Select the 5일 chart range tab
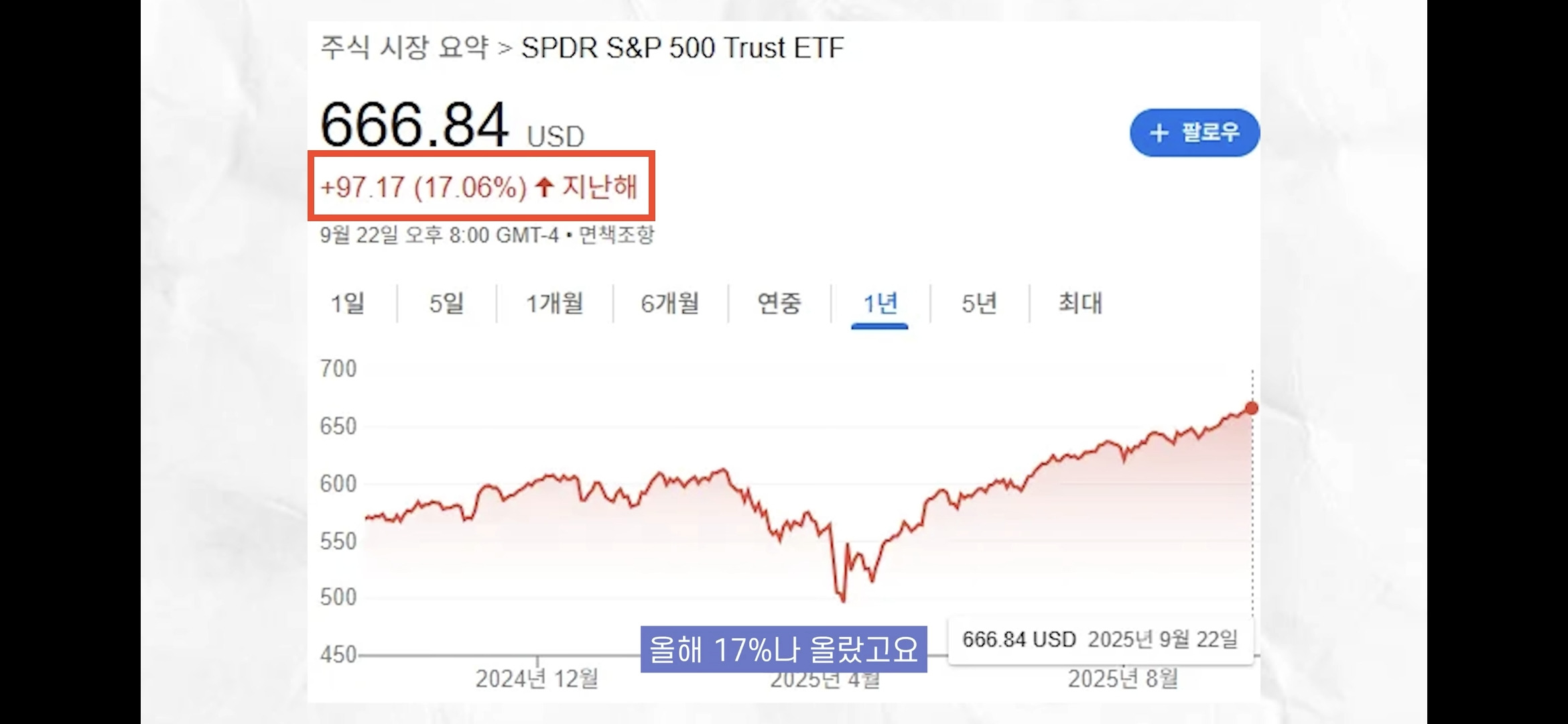Screen dimensions: 1568x724 click(446, 304)
